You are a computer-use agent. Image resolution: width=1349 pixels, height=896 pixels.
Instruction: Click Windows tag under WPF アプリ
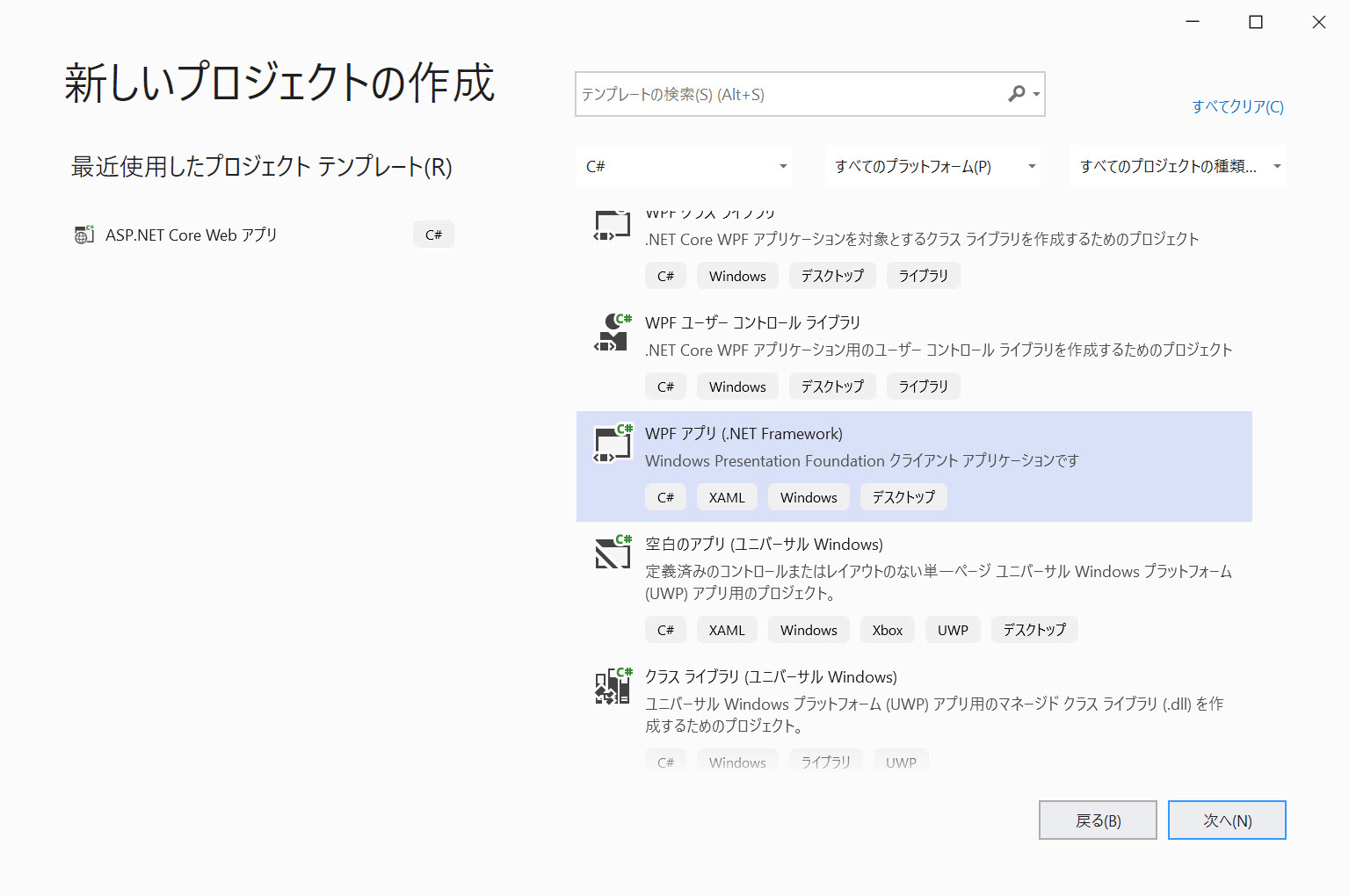(809, 497)
